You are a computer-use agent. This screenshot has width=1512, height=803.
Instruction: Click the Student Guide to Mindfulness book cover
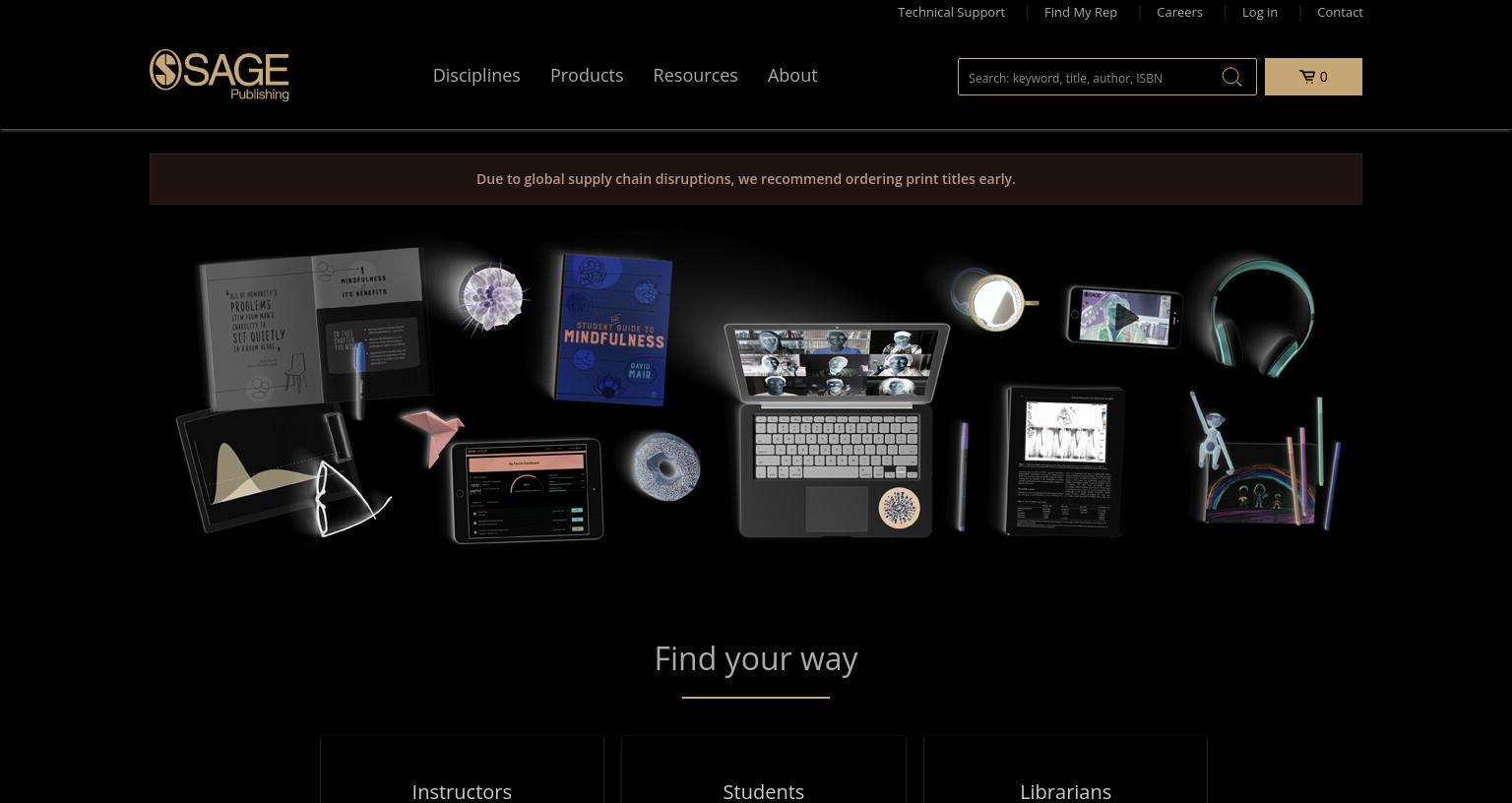click(x=613, y=330)
